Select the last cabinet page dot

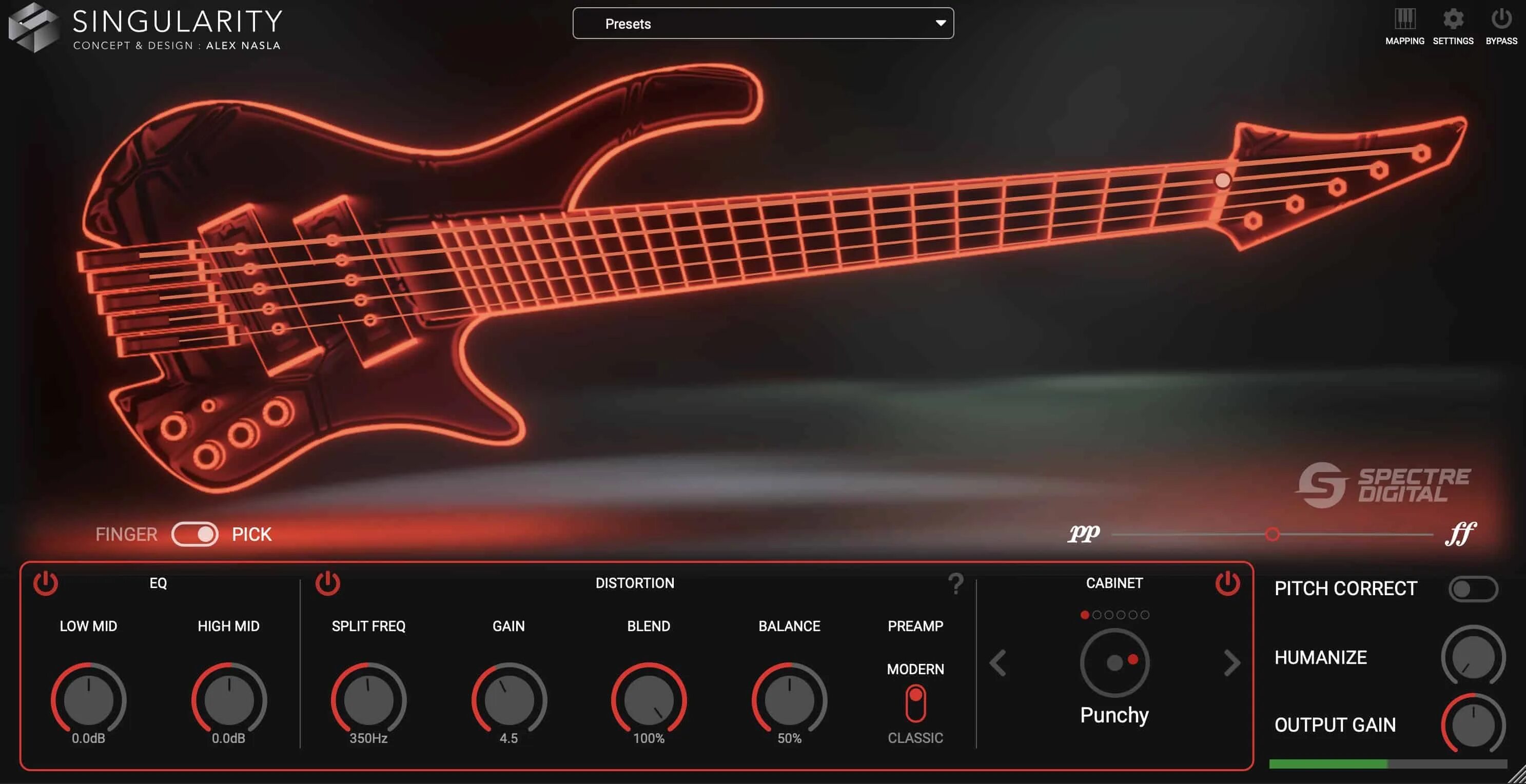tap(1145, 615)
